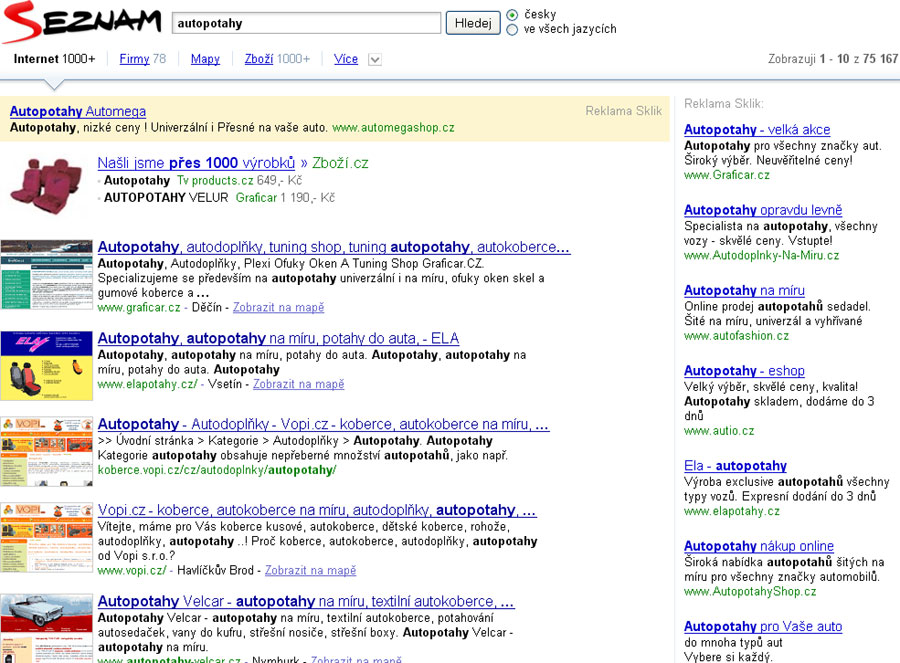
Task: Open 'Našli jsme přes 1000 výrobků' link
Action: [196, 163]
